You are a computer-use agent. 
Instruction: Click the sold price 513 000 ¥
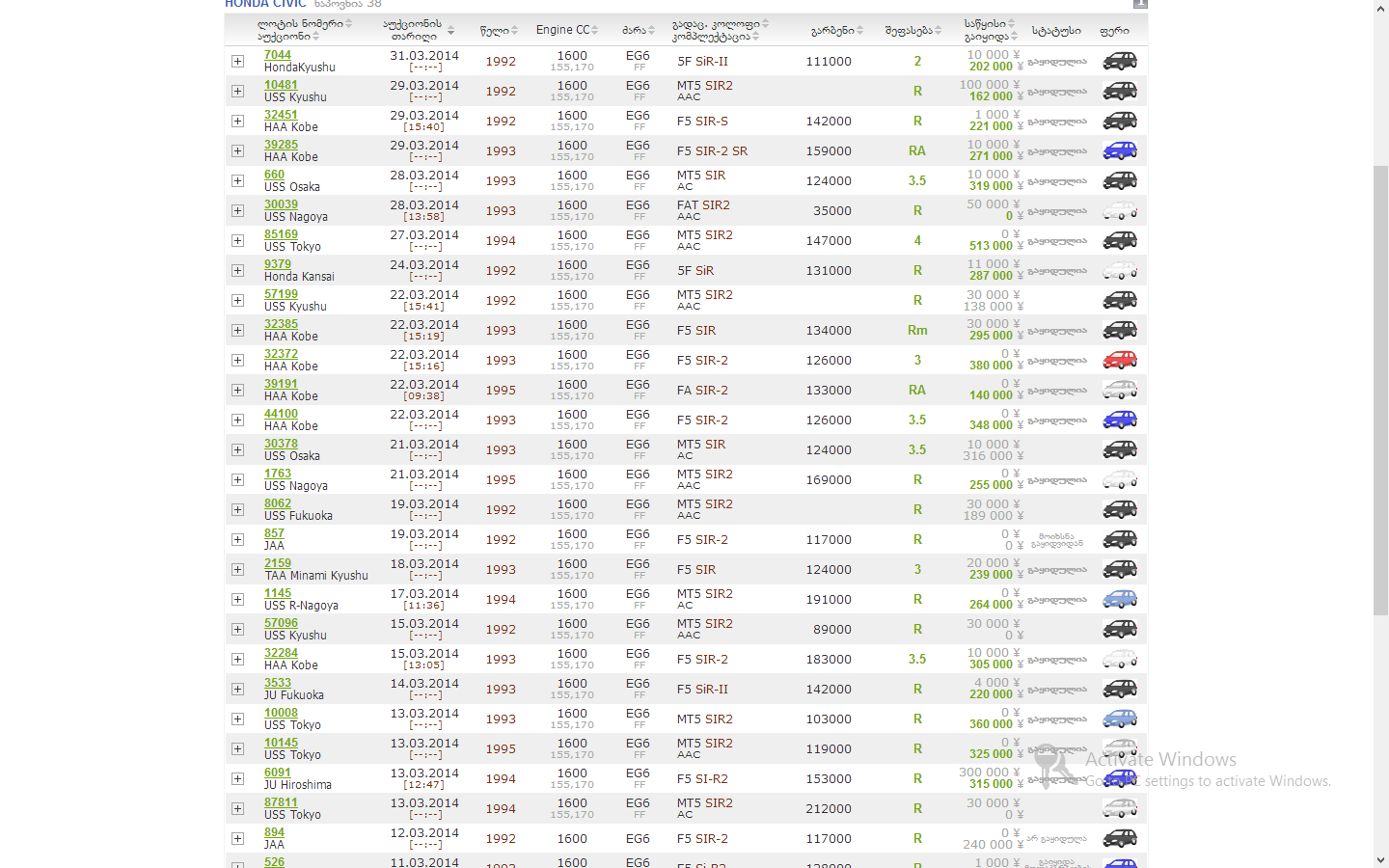click(995, 246)
